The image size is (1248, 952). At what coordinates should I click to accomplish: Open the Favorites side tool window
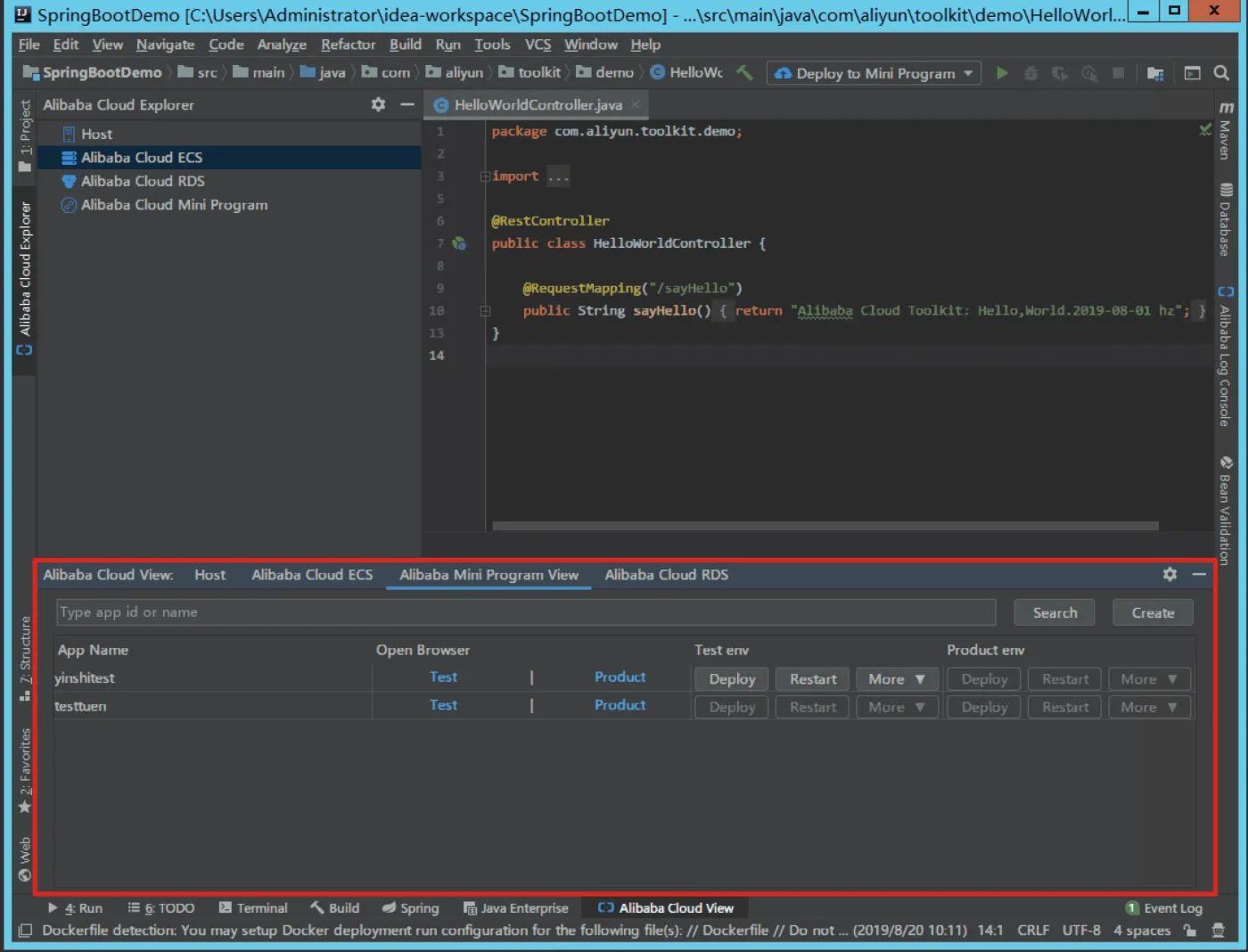point(25,771)
